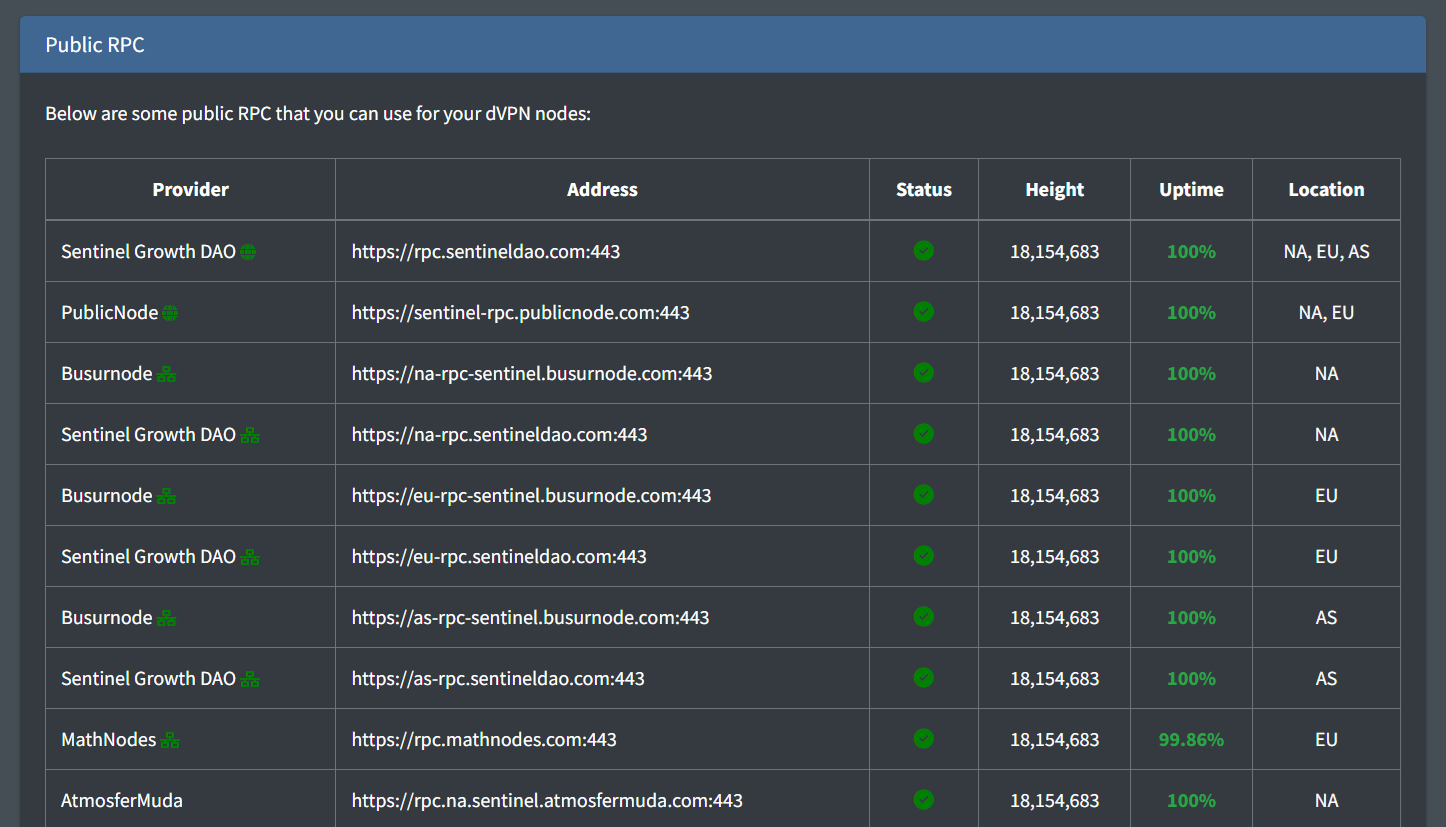Viewport: 1446px width, 827px height.
Task: Click status checkmark for eu-rpc.sentineldao.com
Action: 924,555
